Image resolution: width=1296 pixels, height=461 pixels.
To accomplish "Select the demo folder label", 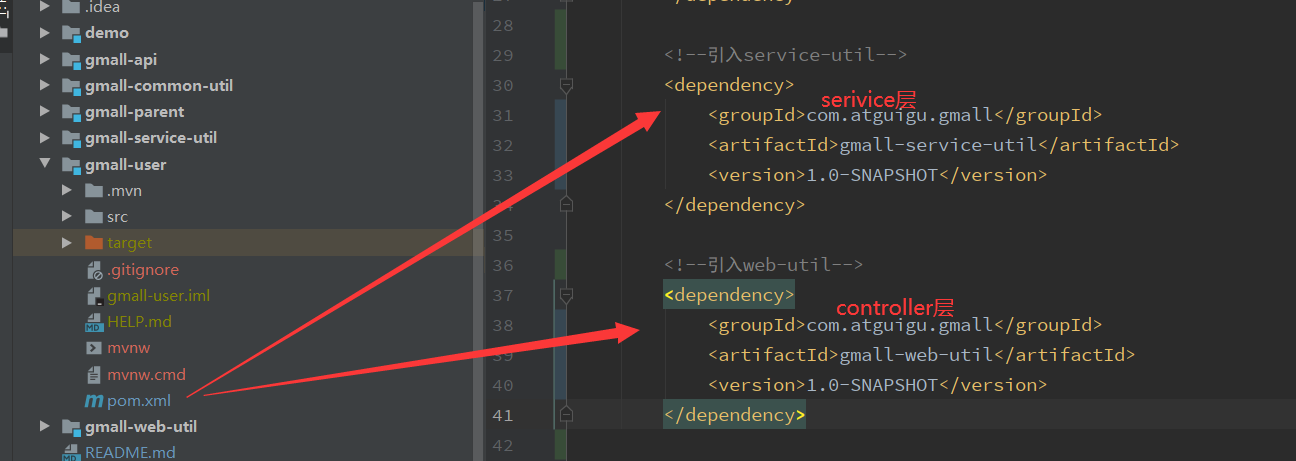I will (107, 33).
